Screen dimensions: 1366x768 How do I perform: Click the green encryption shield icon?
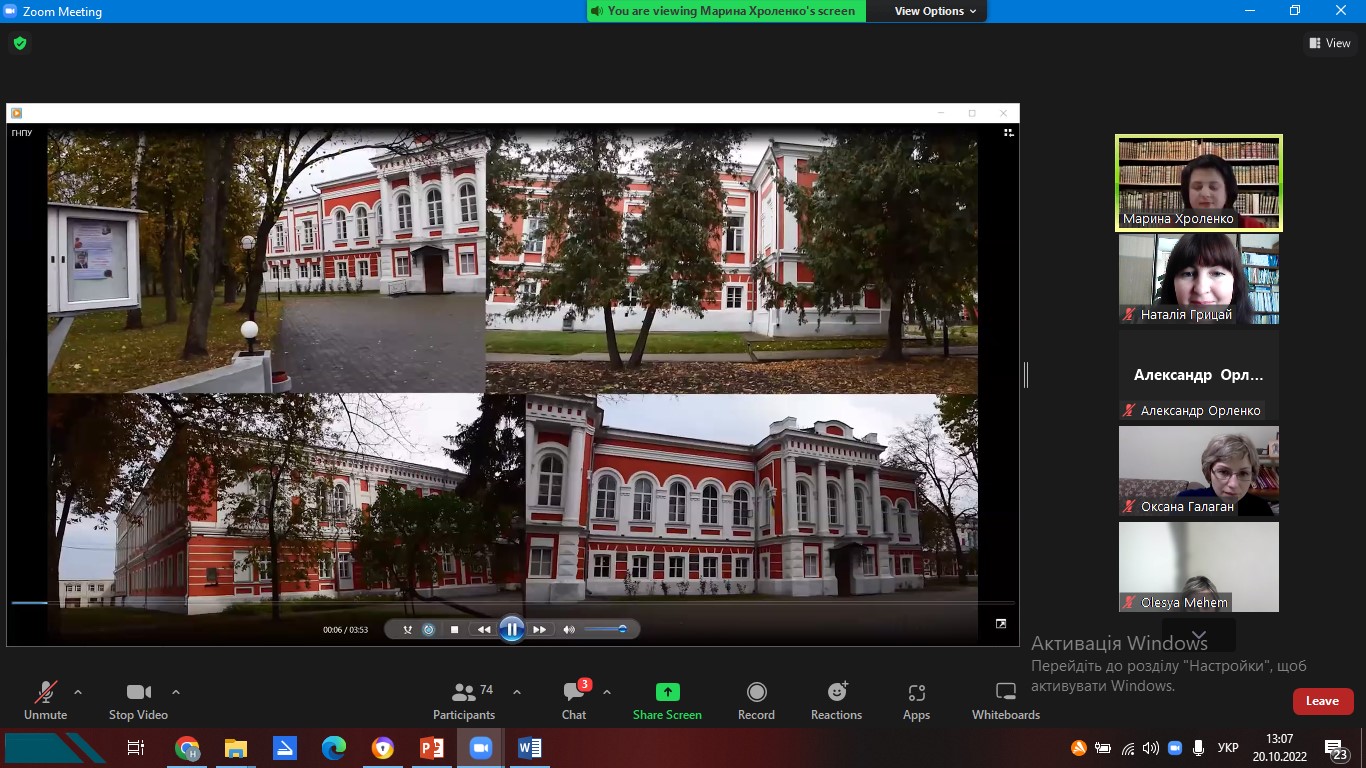pos(20,43)
